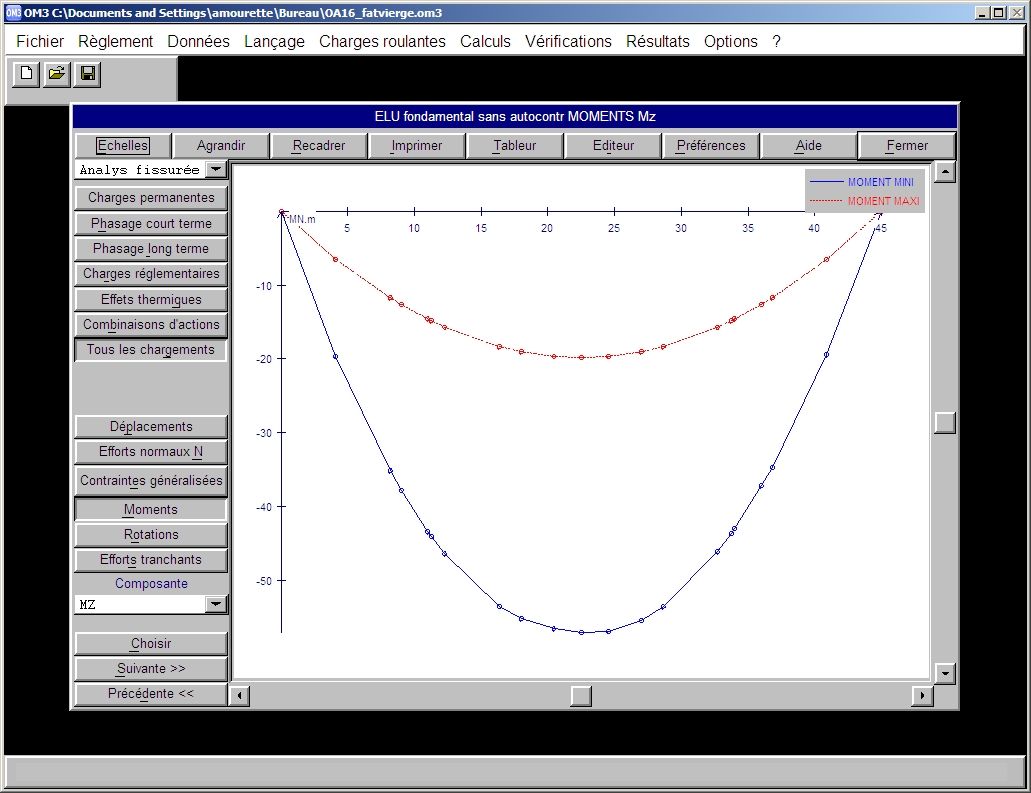Image resolution: width=1031 pixels, height=793 pixels.
Task: Show Rotations results
Action: [x=151, y=535]
